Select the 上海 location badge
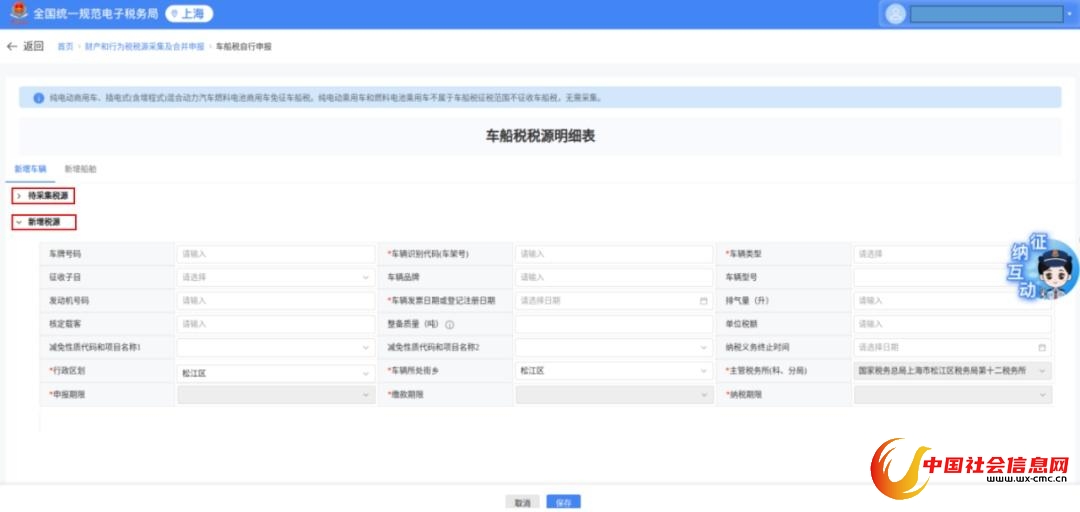The height and width of the screenshot is (512, 1080). (189, 14)
